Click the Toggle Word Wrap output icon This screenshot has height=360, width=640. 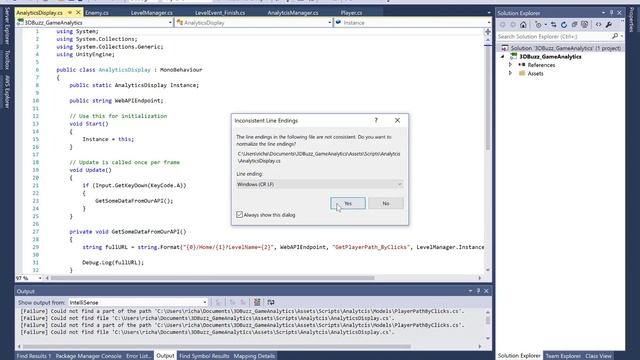pos(271,302)
